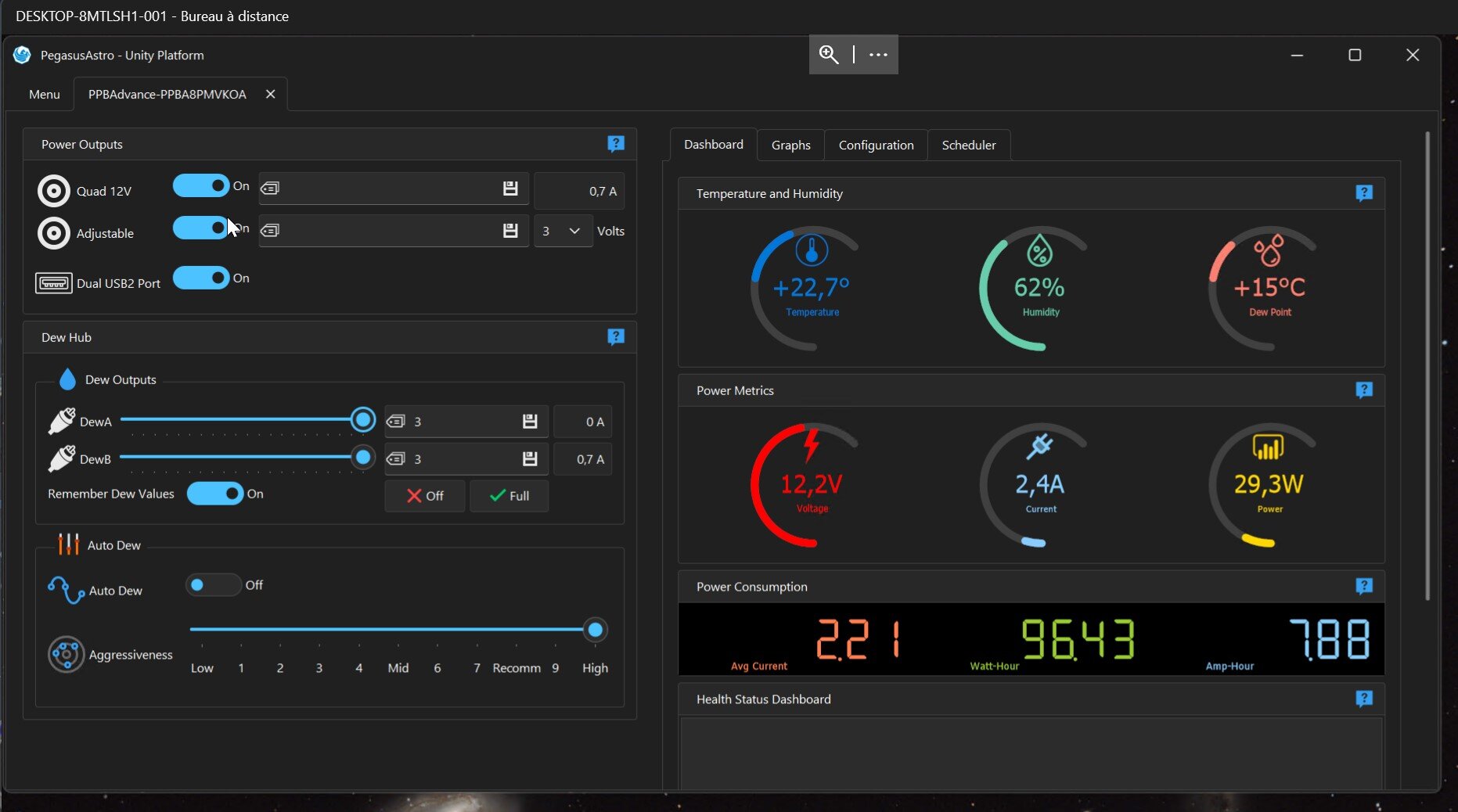Open the Menu tab
1458x812 pixels.
44,94
